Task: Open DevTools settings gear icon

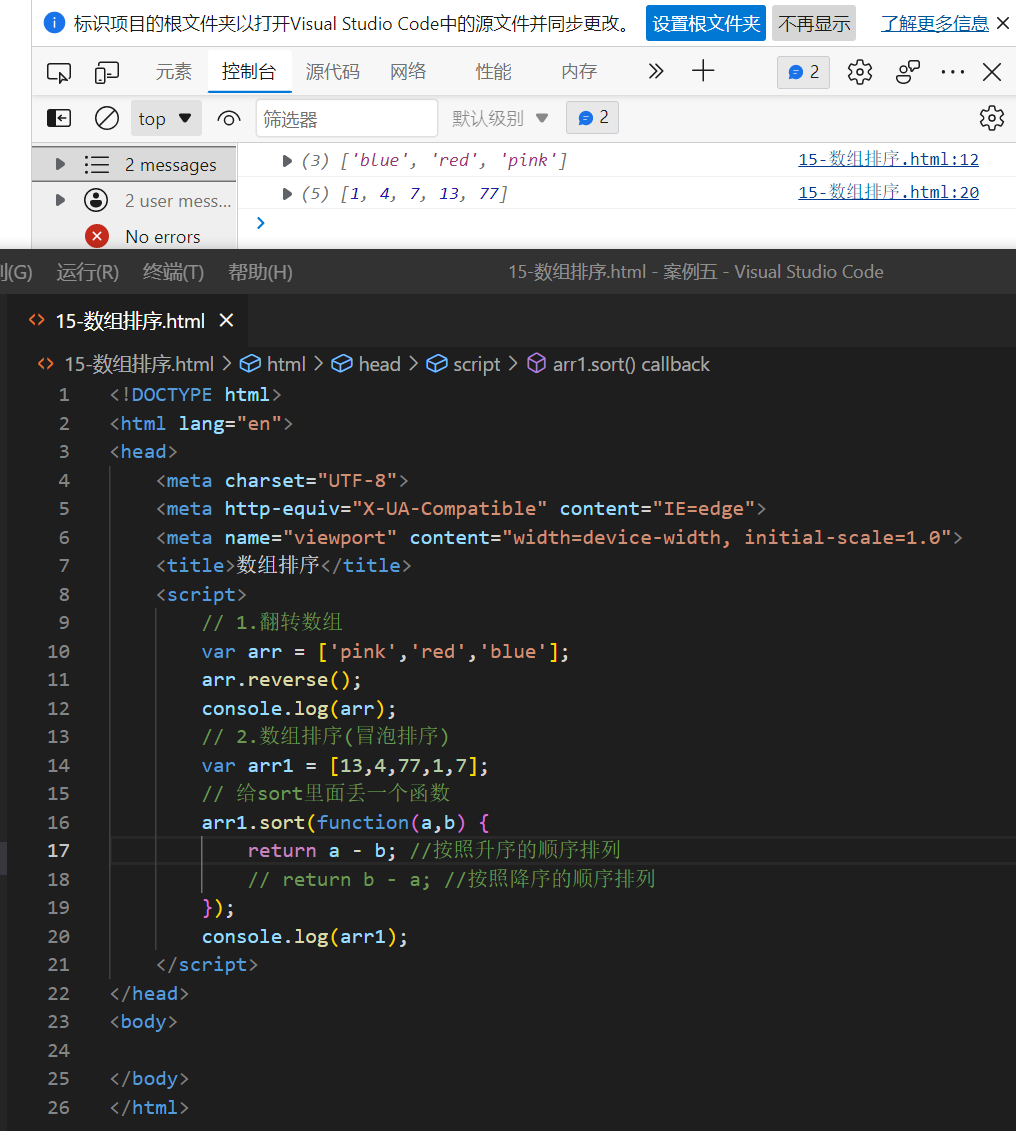Action: [x=860, y=72]
